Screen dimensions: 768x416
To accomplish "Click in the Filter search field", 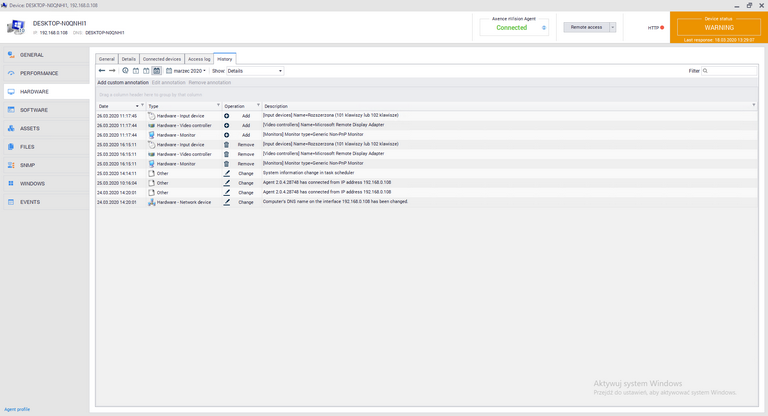I will coord(732,71).
